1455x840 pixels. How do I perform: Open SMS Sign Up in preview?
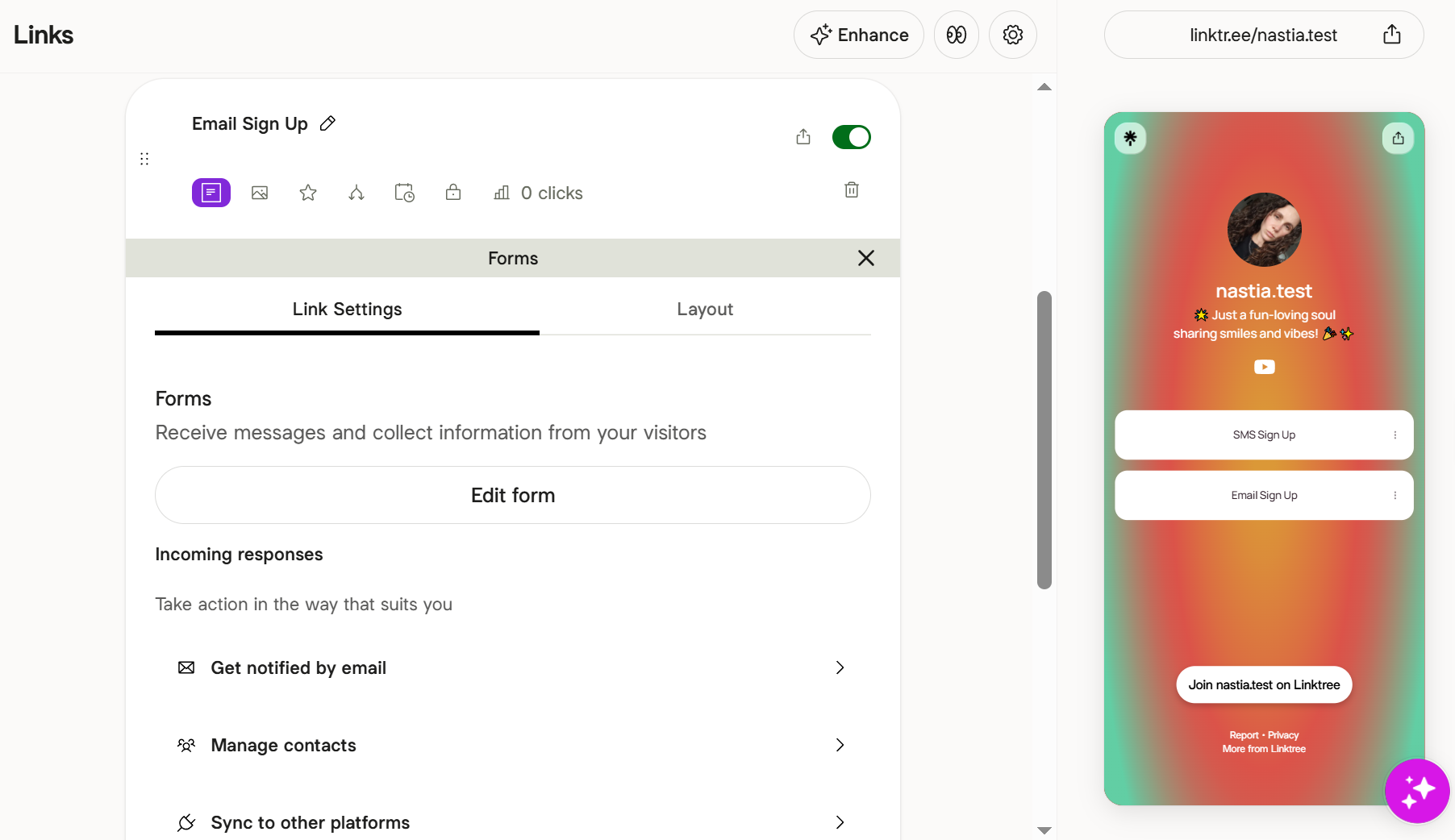(1264, 435)
